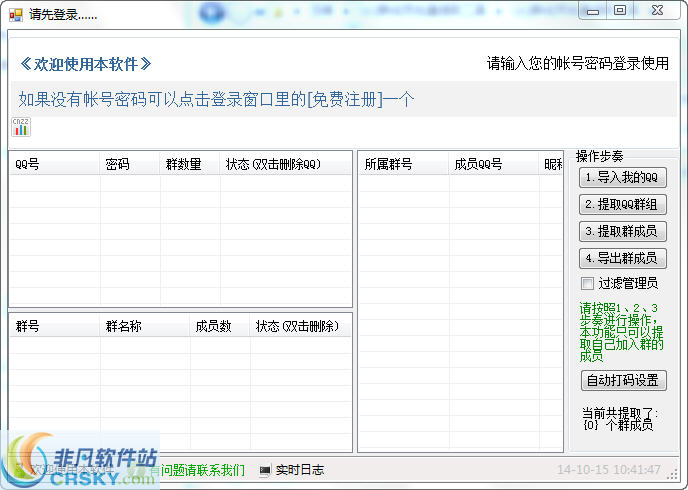Screen dimensions: 688x490
Task: Click the 操作步奏 group label
Action: [x=599, y=156]
